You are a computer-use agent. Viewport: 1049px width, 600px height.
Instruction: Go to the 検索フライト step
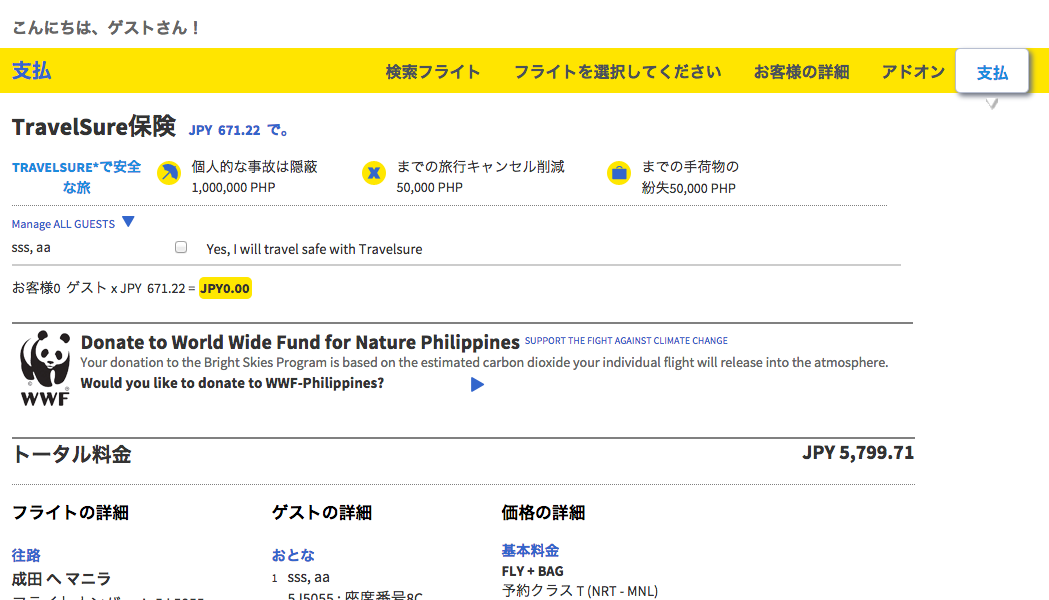coord(433,72)
